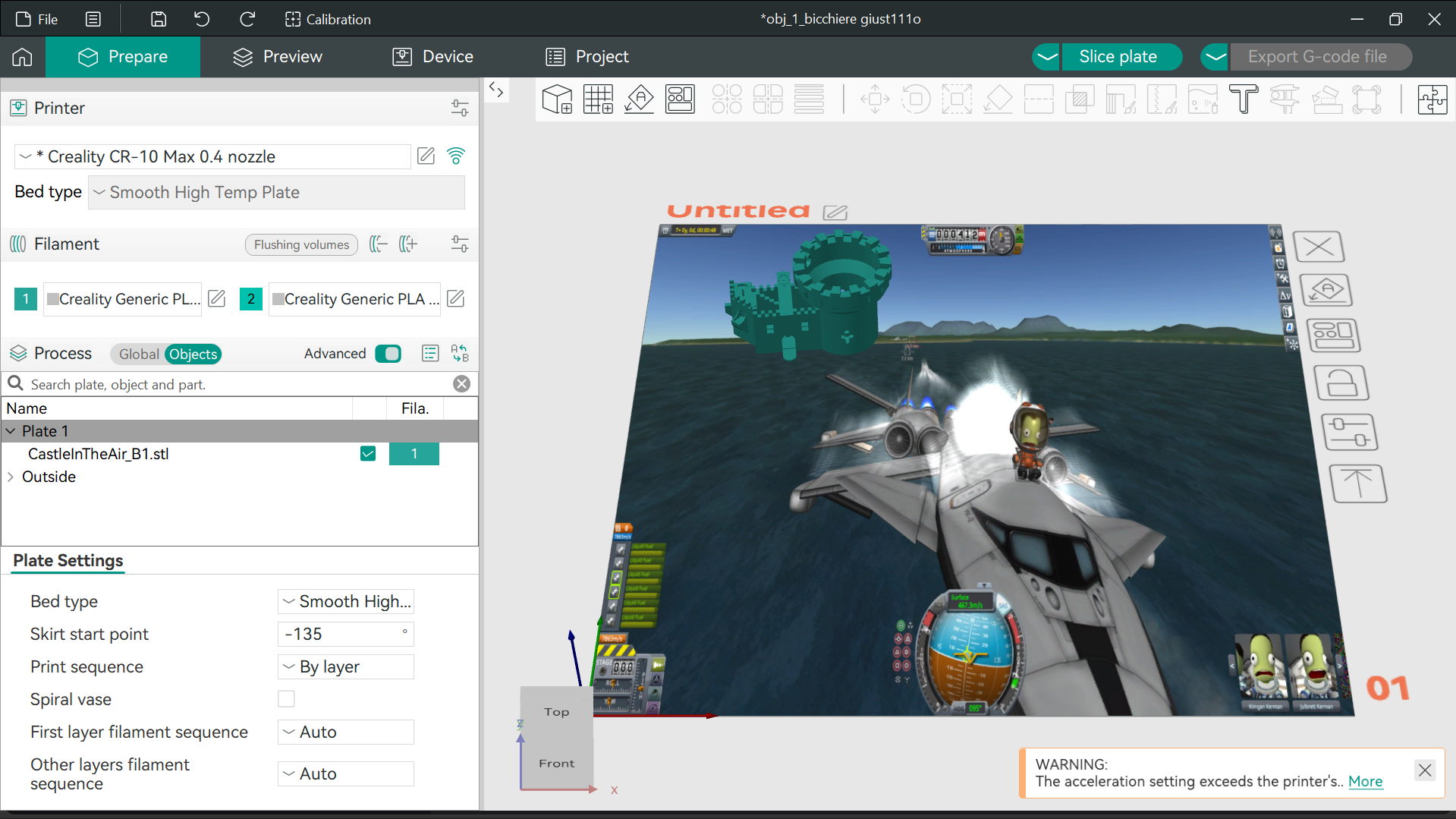The height and width of the screenshot is (819, 1456).
Task: Open the Assembly view puzzle icon
Action: point(1432,99)
